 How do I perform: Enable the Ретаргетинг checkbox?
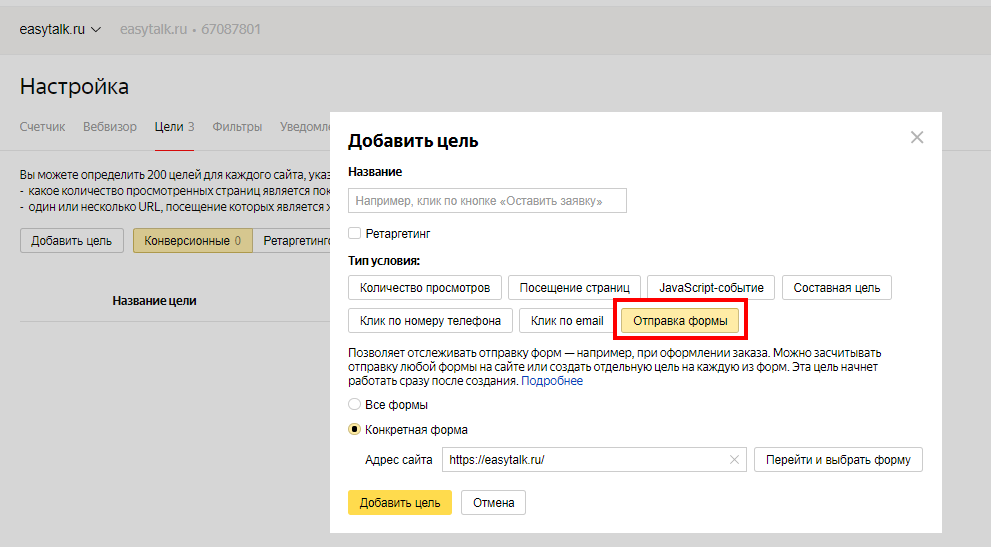[355, 233]
